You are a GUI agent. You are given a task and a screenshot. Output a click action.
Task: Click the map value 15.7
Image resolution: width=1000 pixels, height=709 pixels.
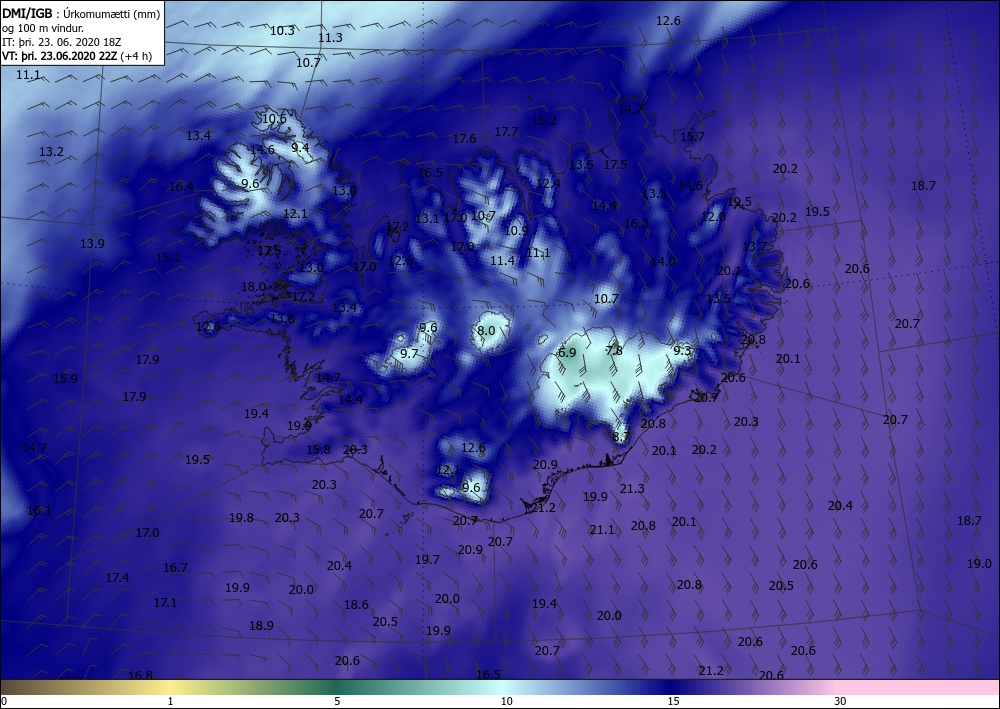tap(692, 136)
